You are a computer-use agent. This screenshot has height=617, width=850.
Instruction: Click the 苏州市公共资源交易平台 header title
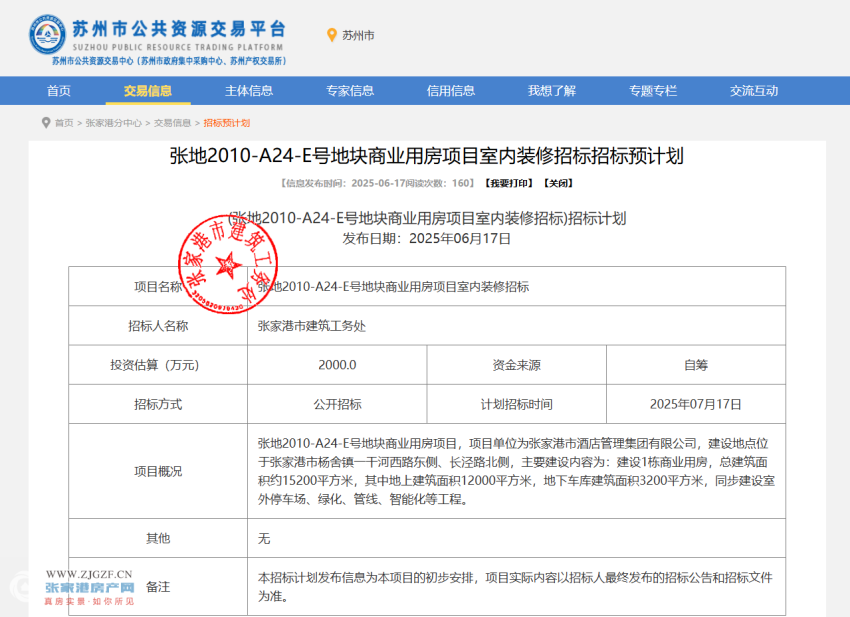click(x=179, y=28)
